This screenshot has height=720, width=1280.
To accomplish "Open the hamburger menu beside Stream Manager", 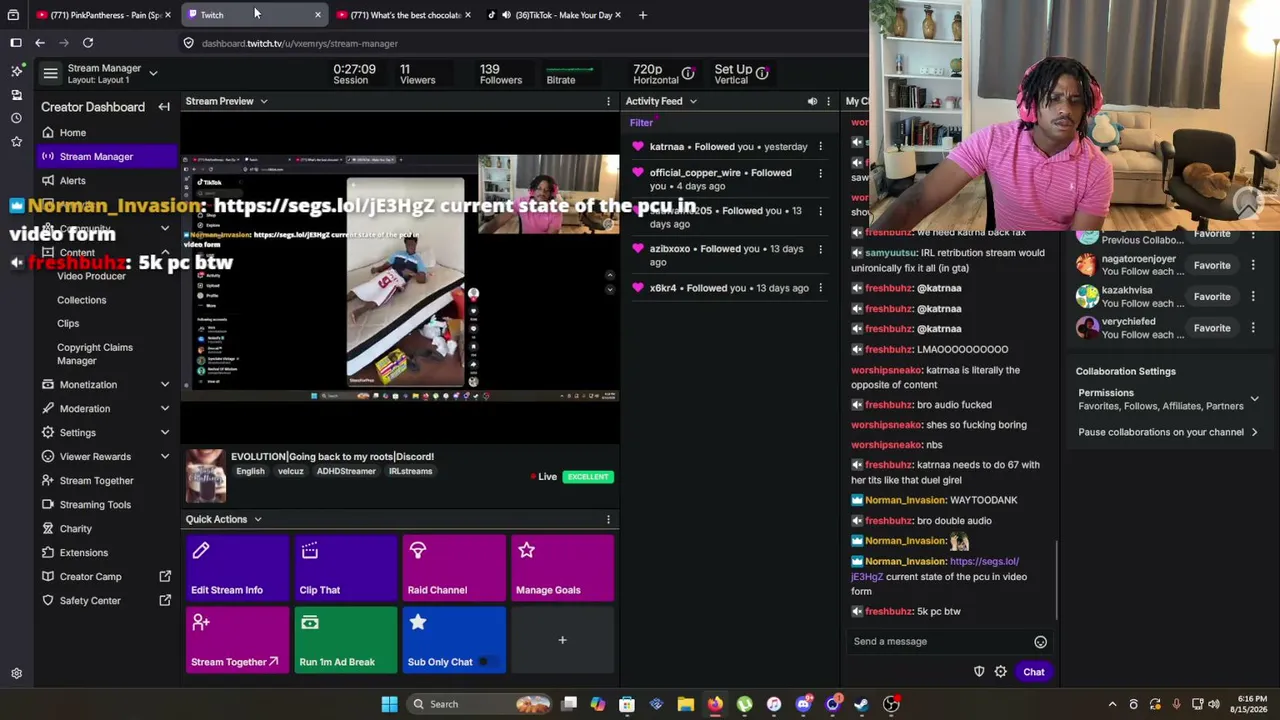I will [x=50, y=73].
